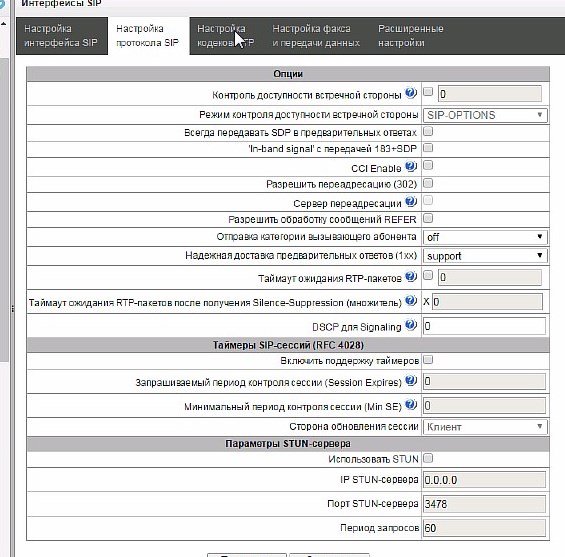Select Настройка протокола SIP tab
565x557 pixels.
(148, 36)
